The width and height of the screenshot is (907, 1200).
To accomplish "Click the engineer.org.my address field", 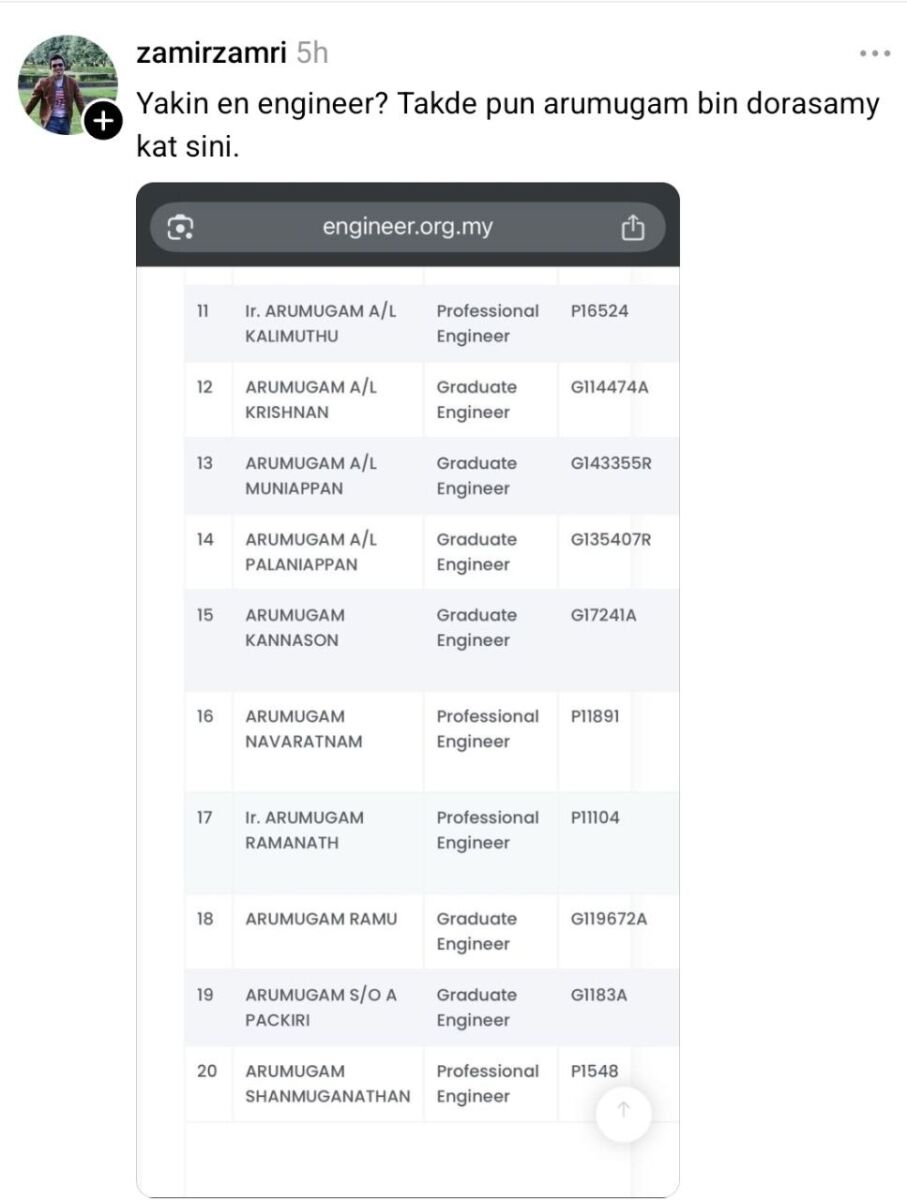I will tap(407, 227).
